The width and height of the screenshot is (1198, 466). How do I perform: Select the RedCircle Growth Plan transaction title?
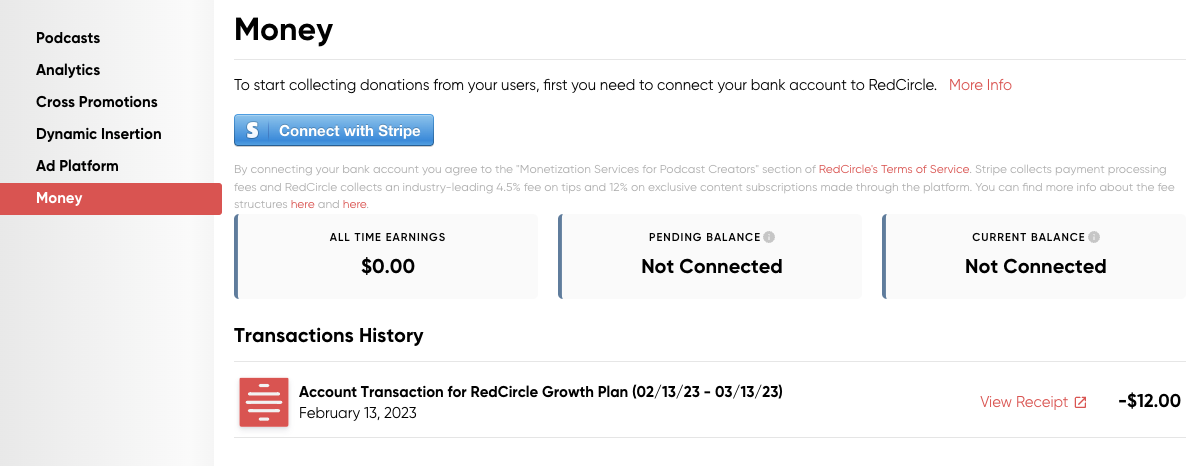[x=540, y=392]
